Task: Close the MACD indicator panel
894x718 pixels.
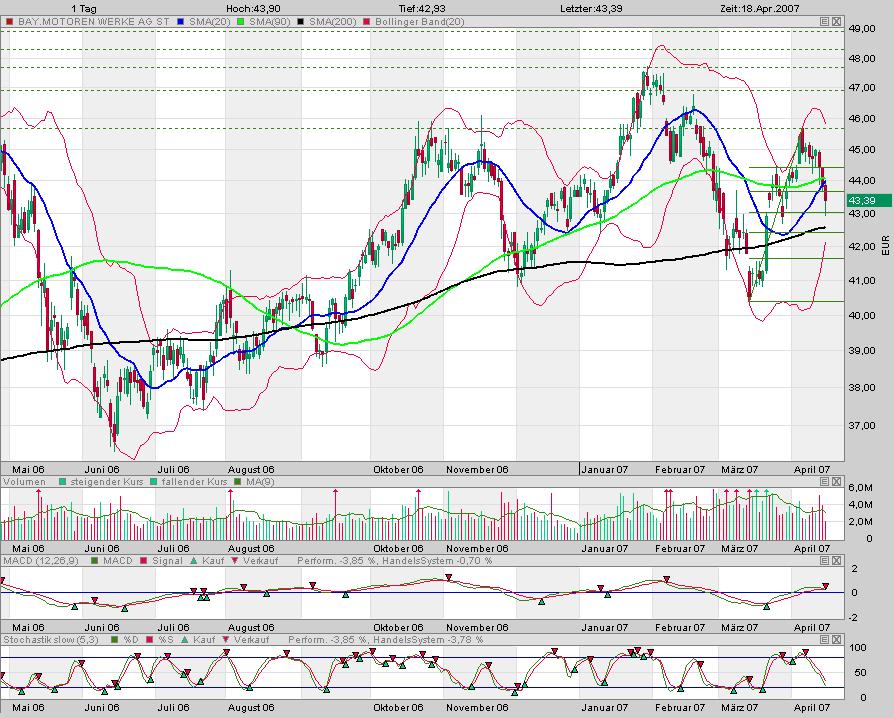Action: 837,560
